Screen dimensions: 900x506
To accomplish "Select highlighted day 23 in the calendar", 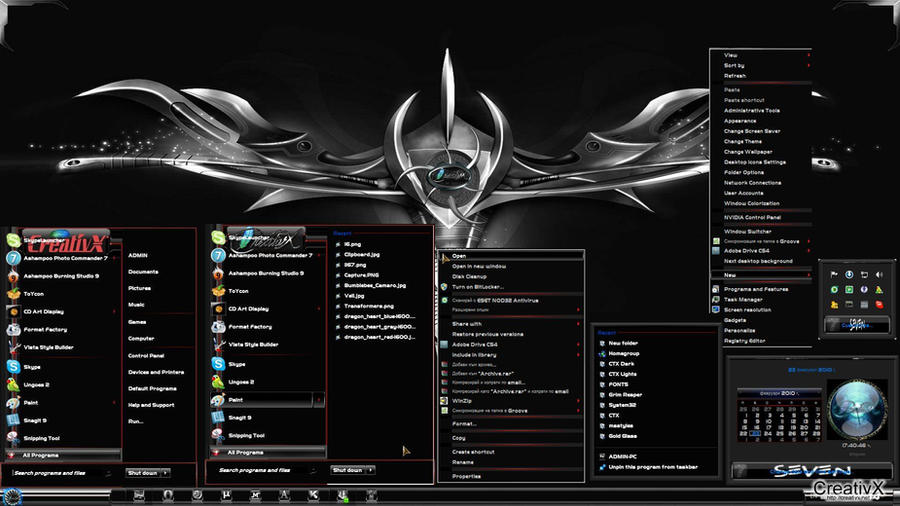I will point(755,434).
